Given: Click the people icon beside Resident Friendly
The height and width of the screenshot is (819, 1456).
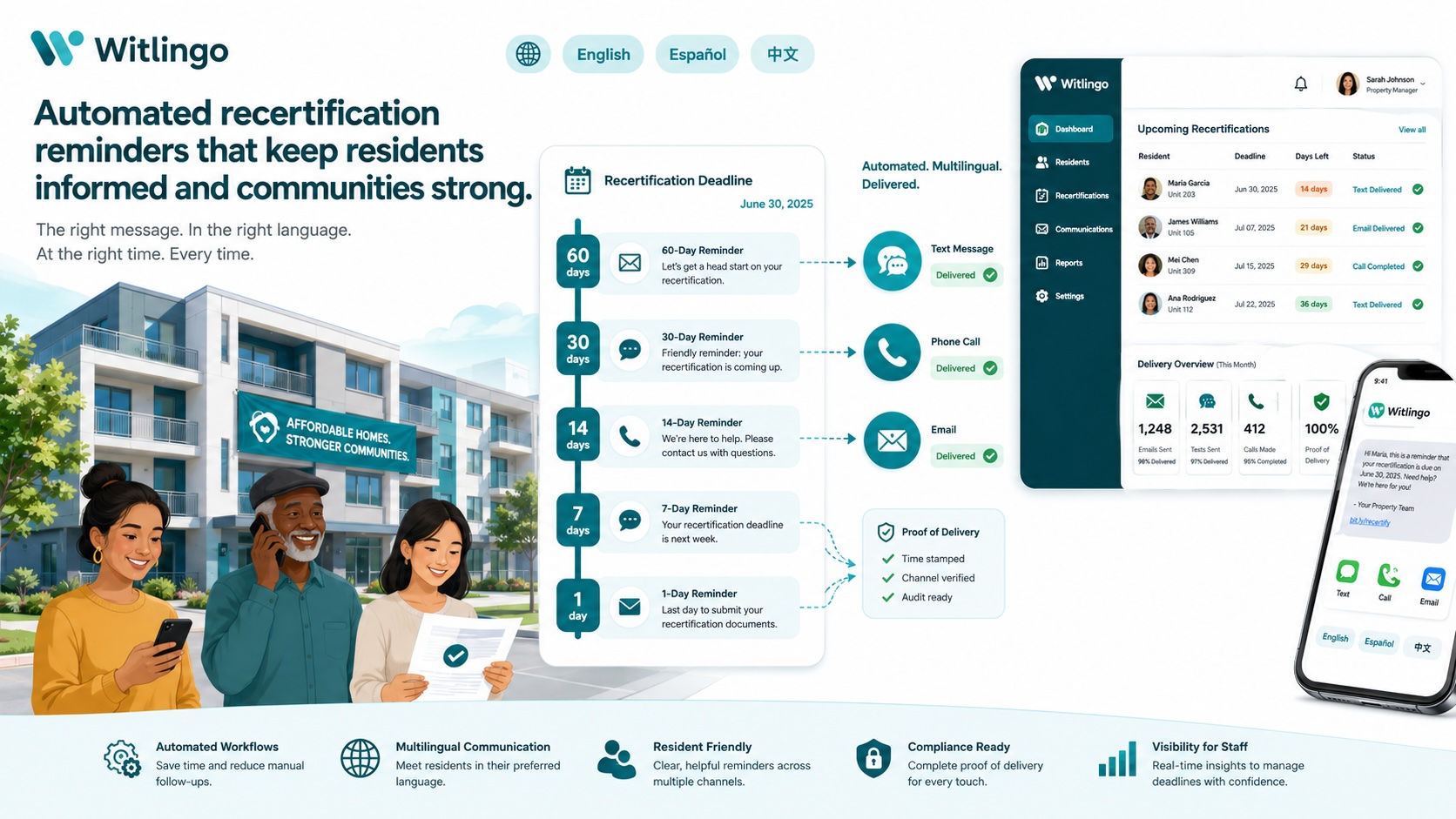Looking at the screenshot, I should 617,760.
